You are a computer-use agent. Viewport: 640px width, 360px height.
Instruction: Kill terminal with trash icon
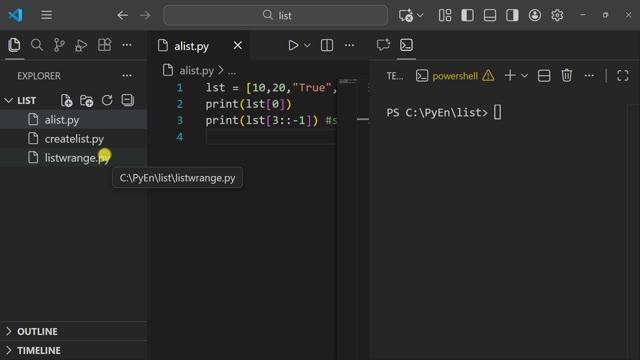pyautogui.click(x=567, y=76)
